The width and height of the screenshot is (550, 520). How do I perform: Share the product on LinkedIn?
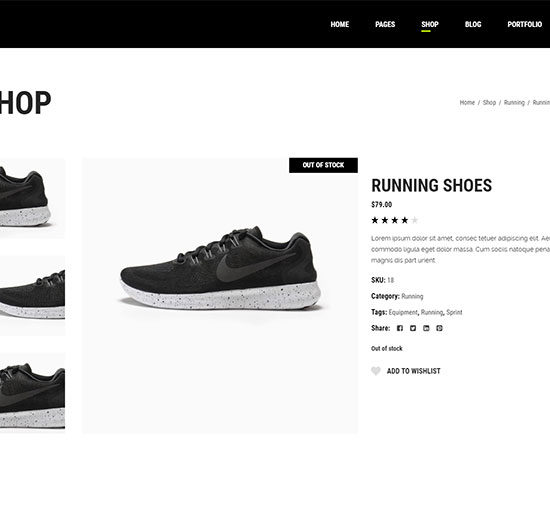(x=426, y=328)
